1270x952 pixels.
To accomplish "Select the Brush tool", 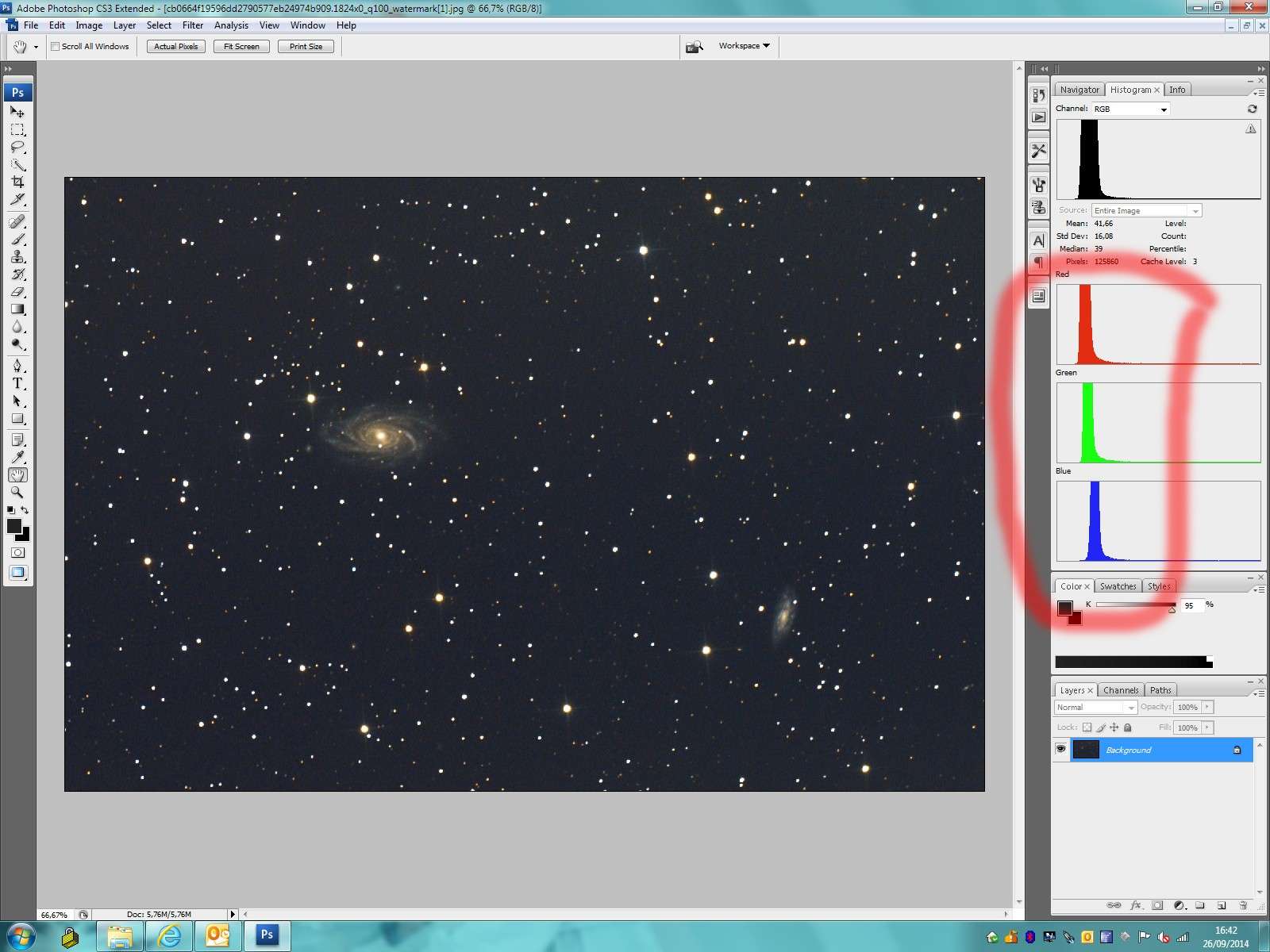I will 17,239.
